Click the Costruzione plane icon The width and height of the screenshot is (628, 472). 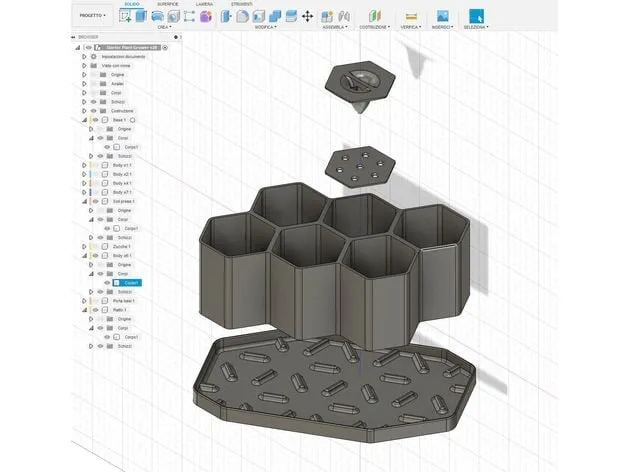pyautogui.click(x=375, y=16)
